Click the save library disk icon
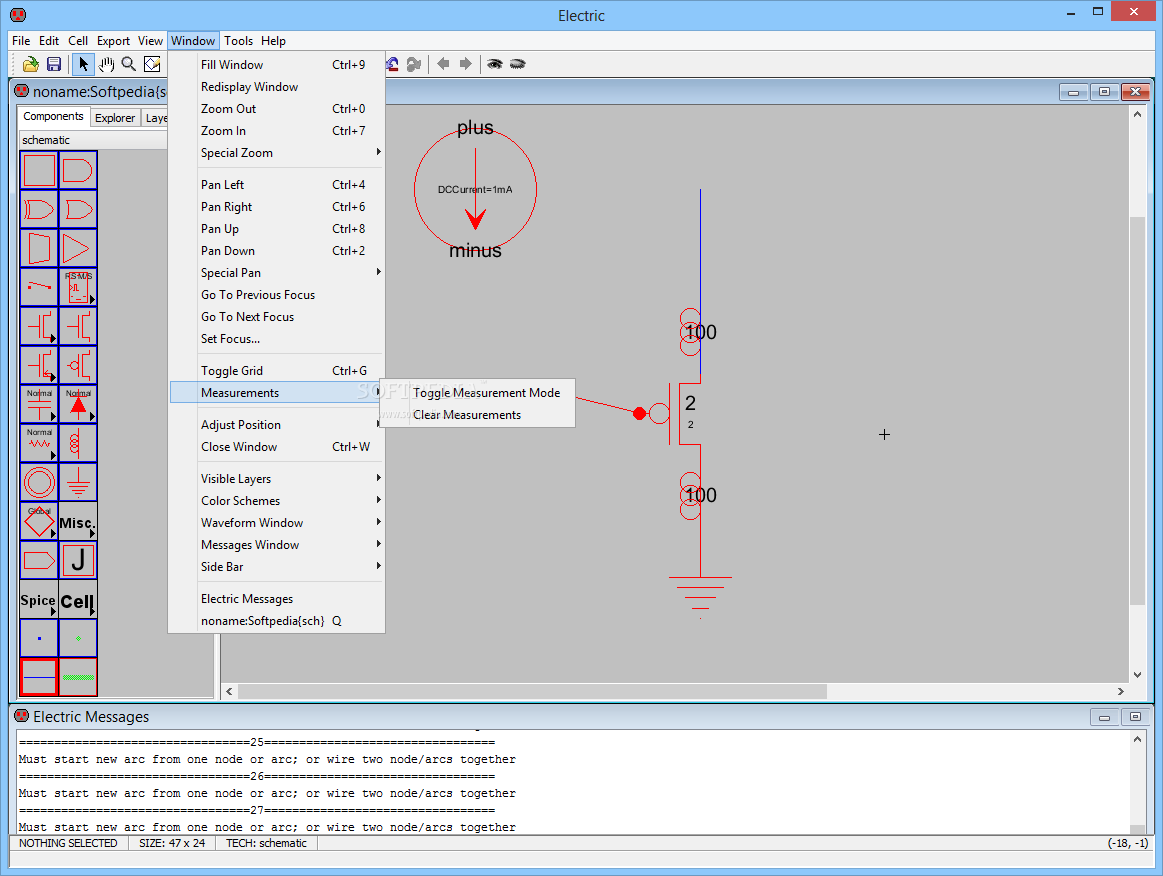1163x876 pixels. click(x=53, y=65)
